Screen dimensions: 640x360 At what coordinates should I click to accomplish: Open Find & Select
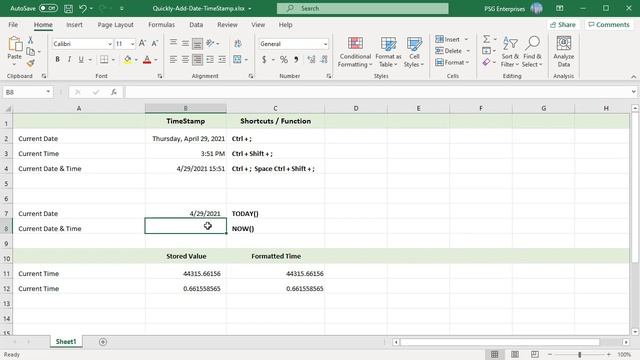[532, 52]
